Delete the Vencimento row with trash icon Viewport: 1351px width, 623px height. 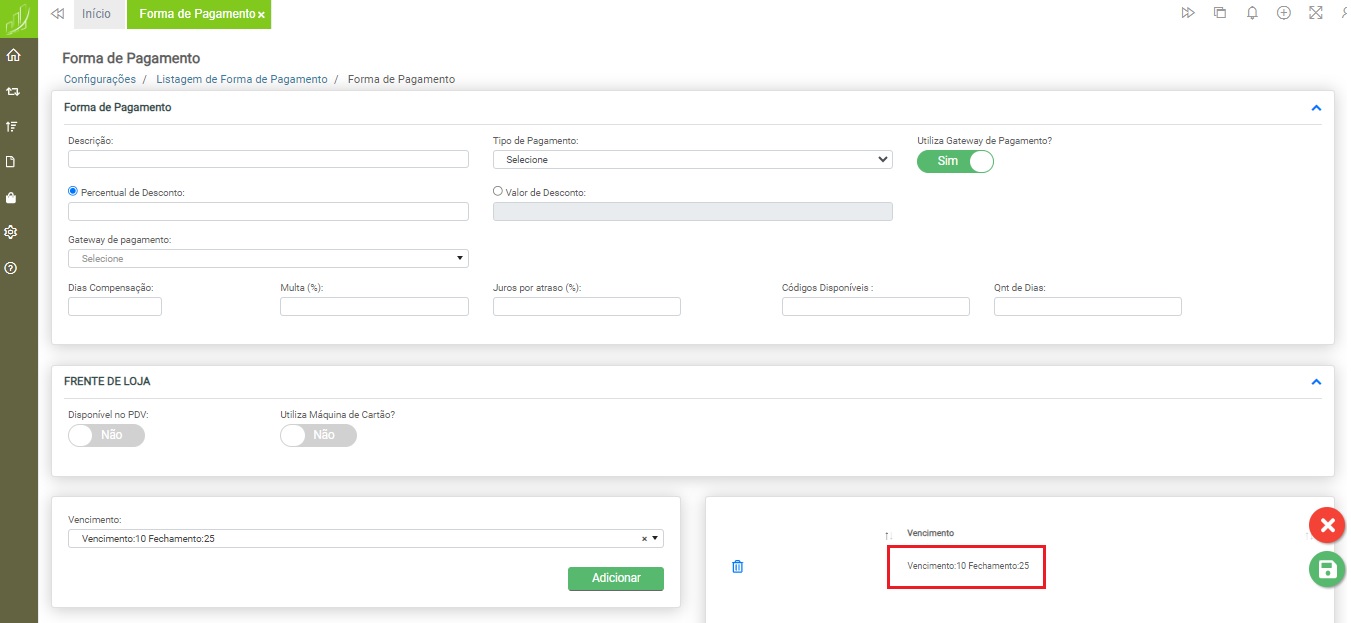[x=738, y=567]
